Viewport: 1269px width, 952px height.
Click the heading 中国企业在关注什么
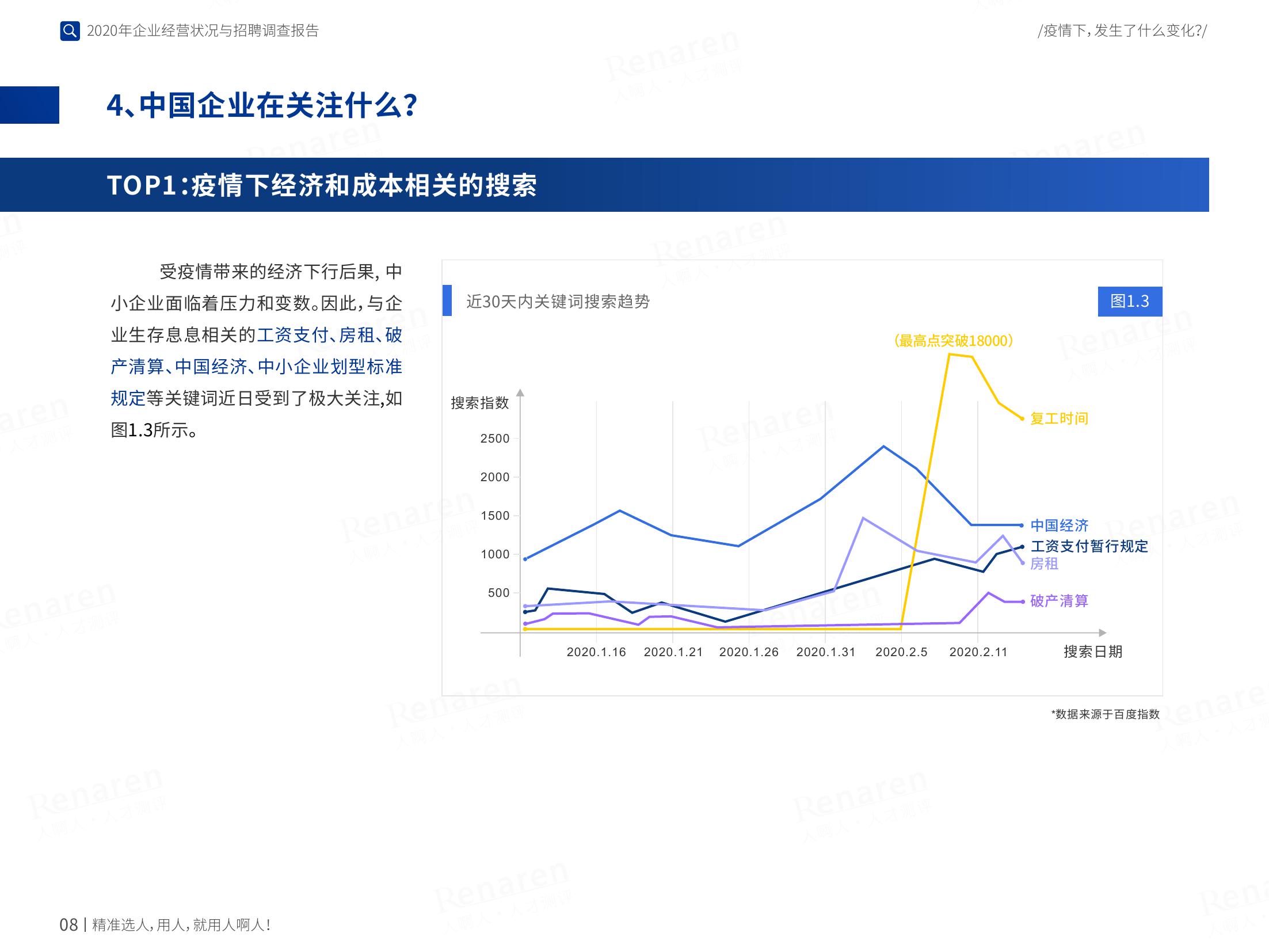[262, 105]
